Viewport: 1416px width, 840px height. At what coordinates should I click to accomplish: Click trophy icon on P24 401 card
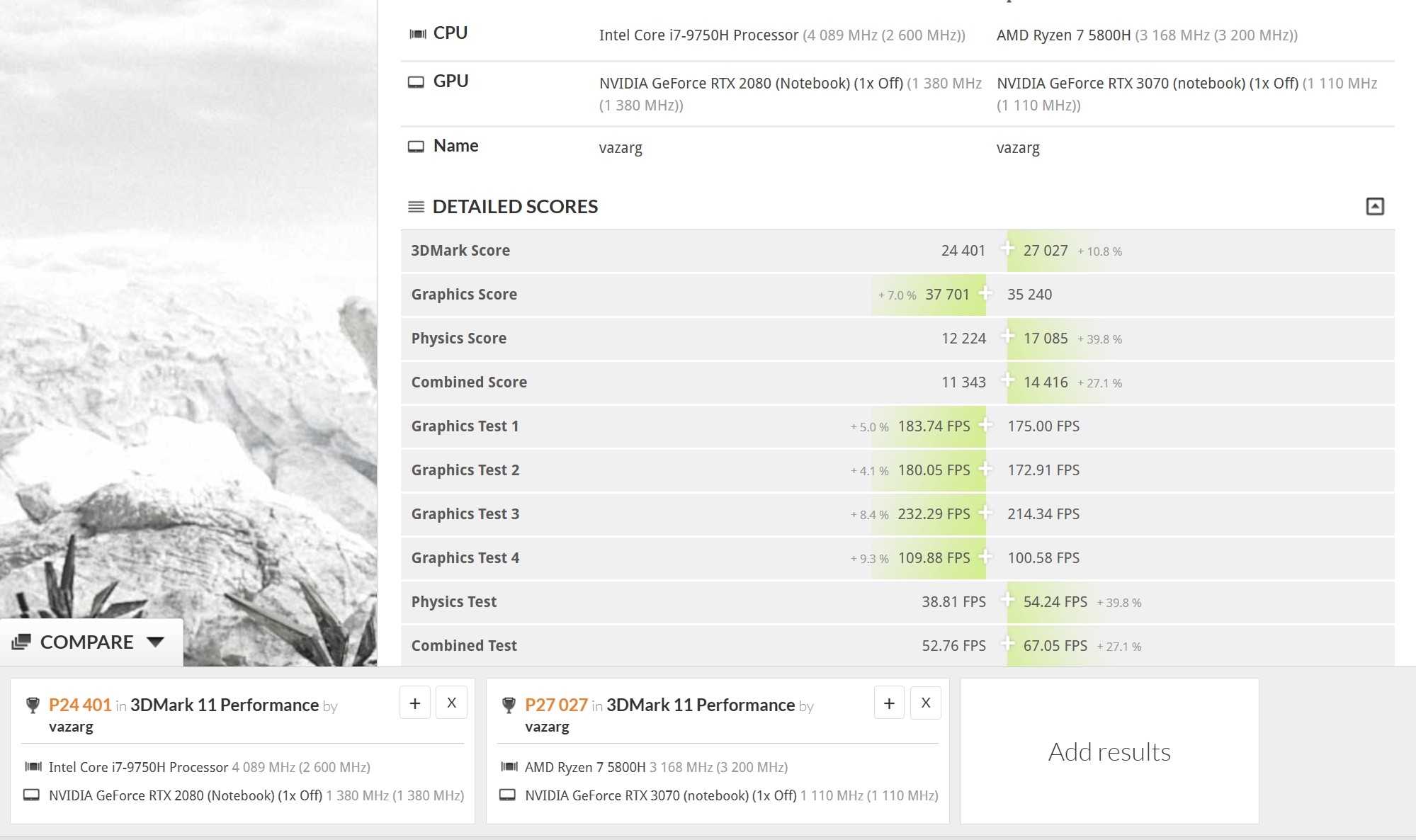click(33, 705)
